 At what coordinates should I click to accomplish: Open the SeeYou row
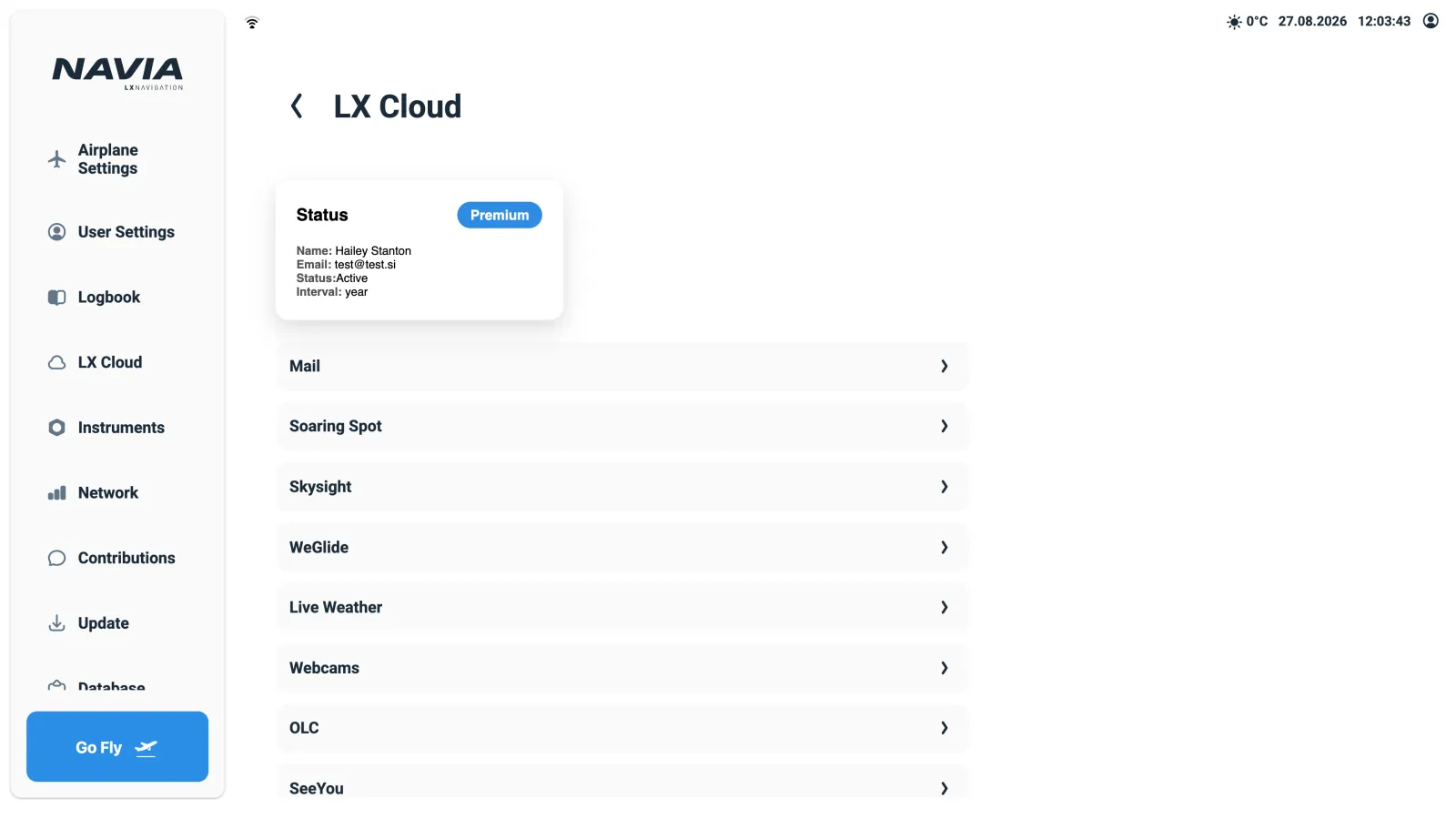(x=622, y=783)
